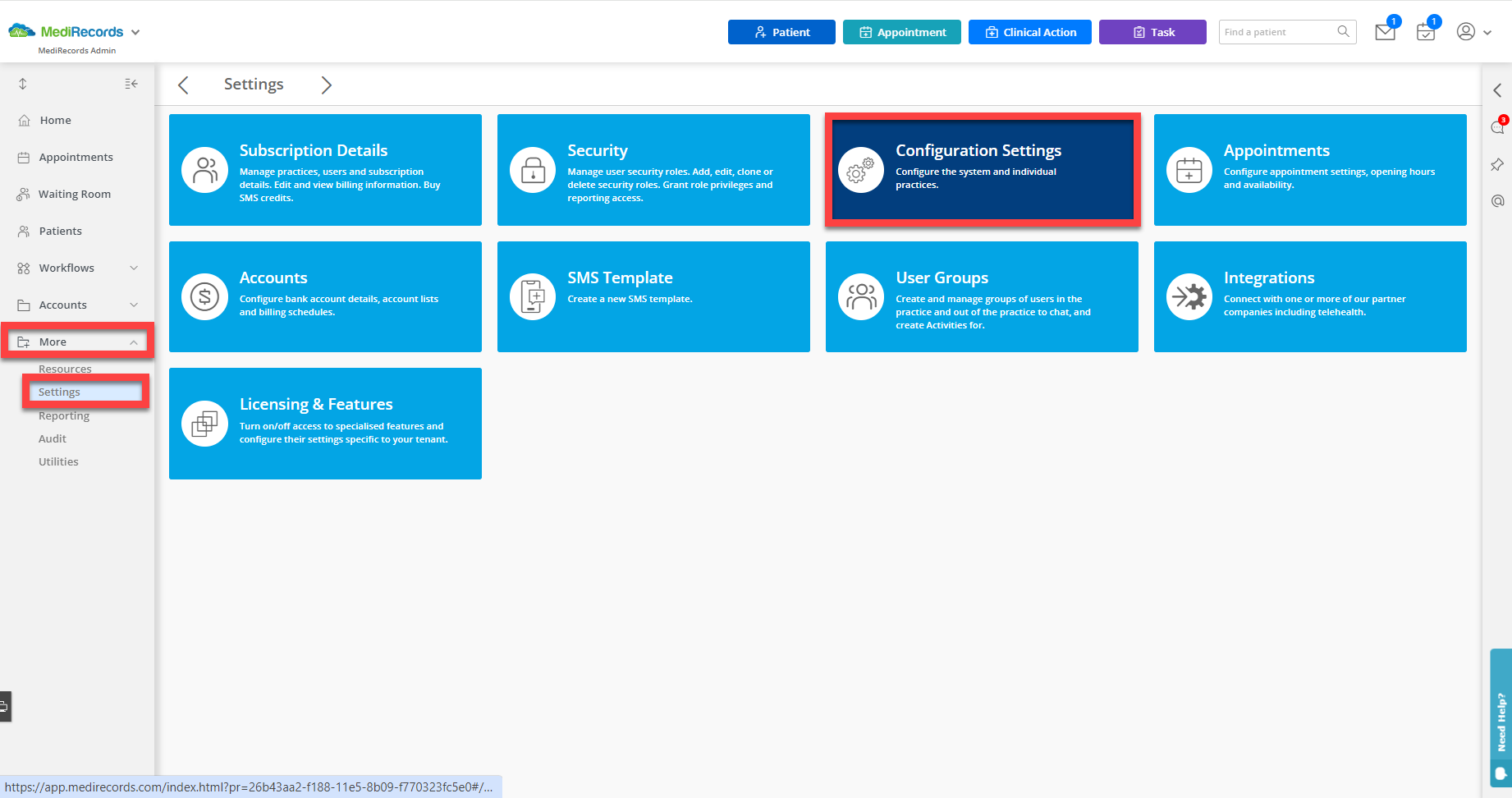Select Utilities under More
The width and height of the screenshot is (1512, 798).
(x=58, y=461)
